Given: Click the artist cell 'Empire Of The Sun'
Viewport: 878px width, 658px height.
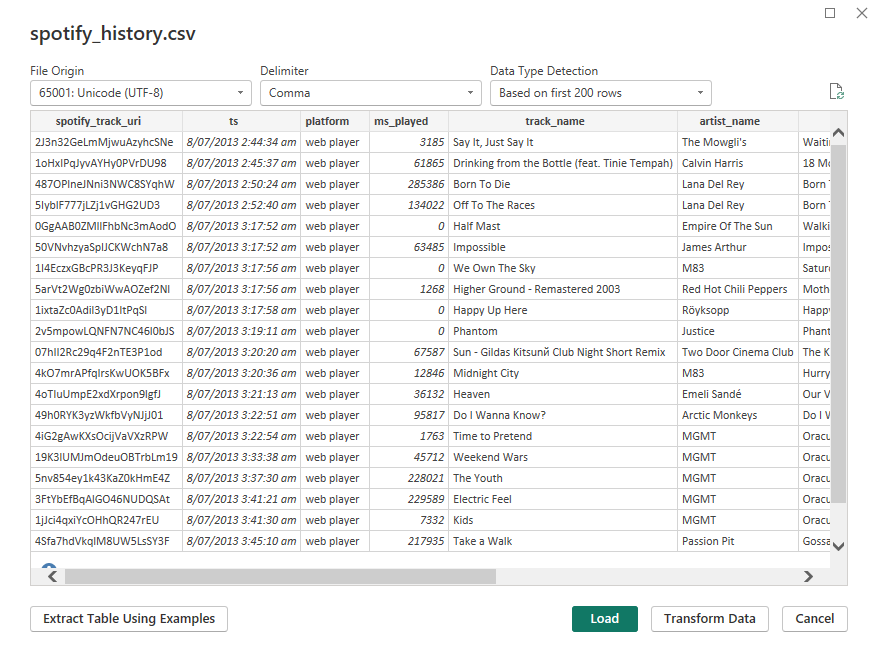Looking at the screenshot, I should pos(737,226).
